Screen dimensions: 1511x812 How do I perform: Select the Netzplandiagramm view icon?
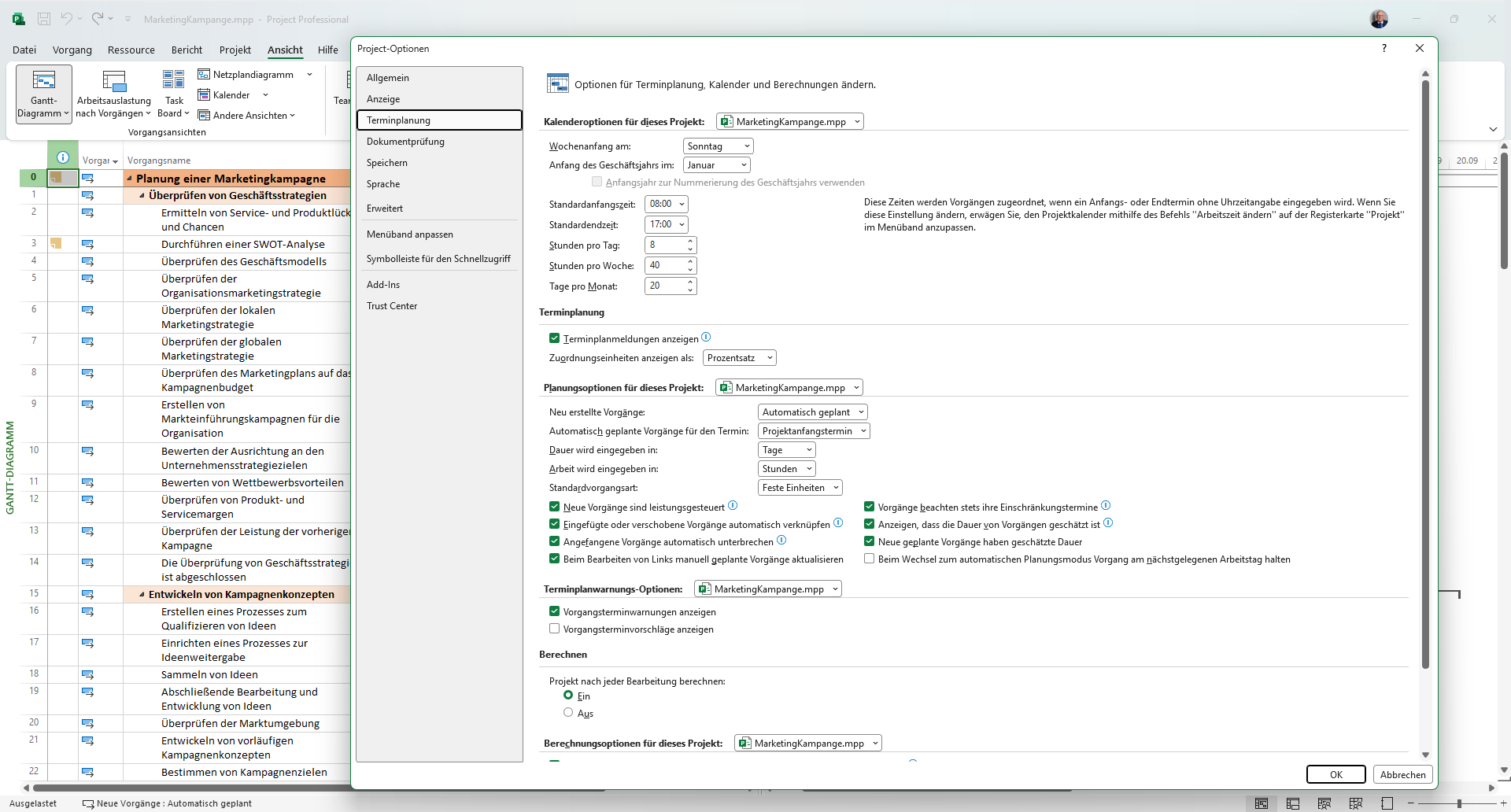click(204, 74)
